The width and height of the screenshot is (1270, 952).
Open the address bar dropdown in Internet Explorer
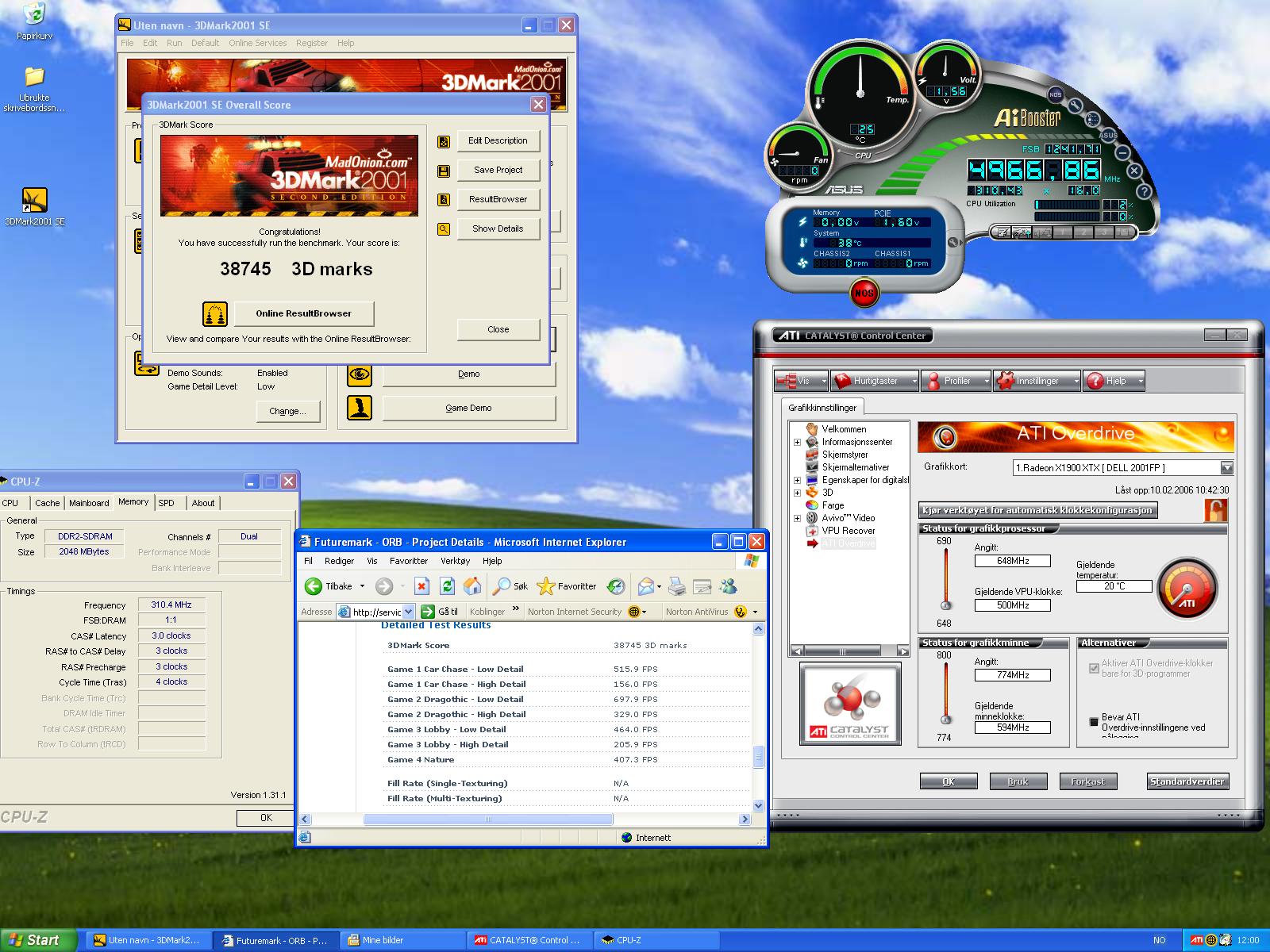[x=408, y=612]
